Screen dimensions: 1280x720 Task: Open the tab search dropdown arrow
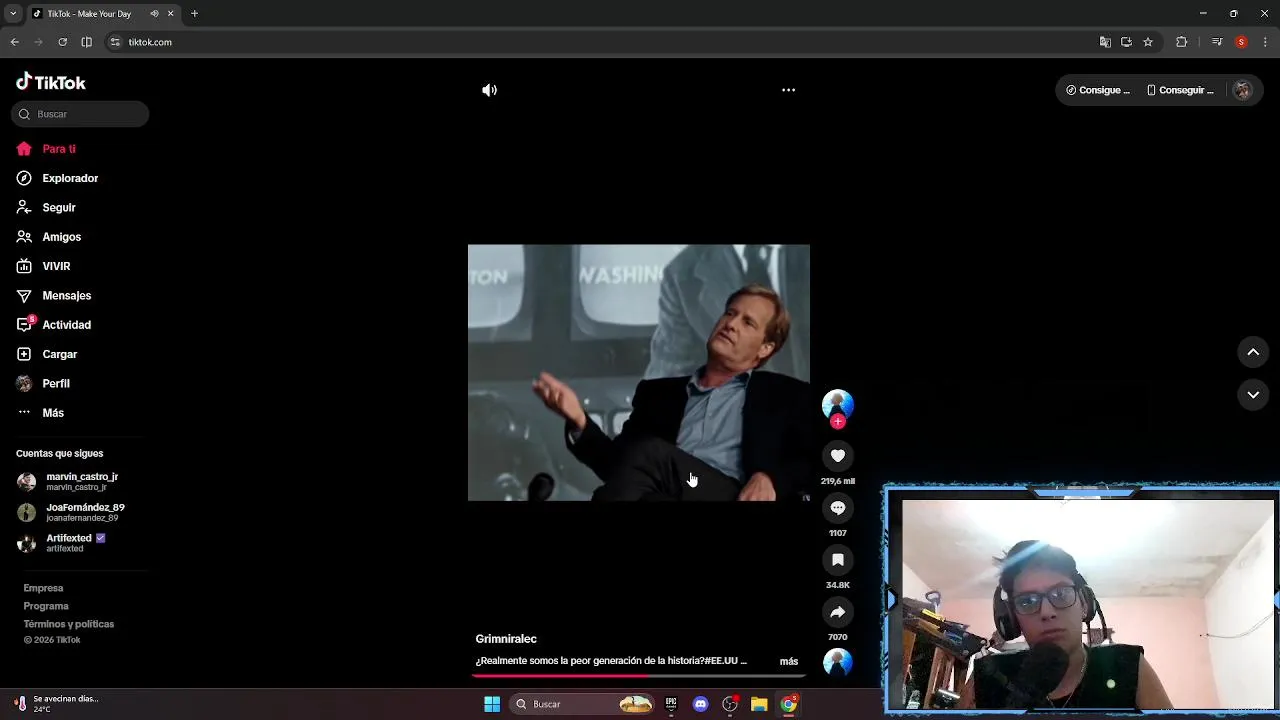13,14
